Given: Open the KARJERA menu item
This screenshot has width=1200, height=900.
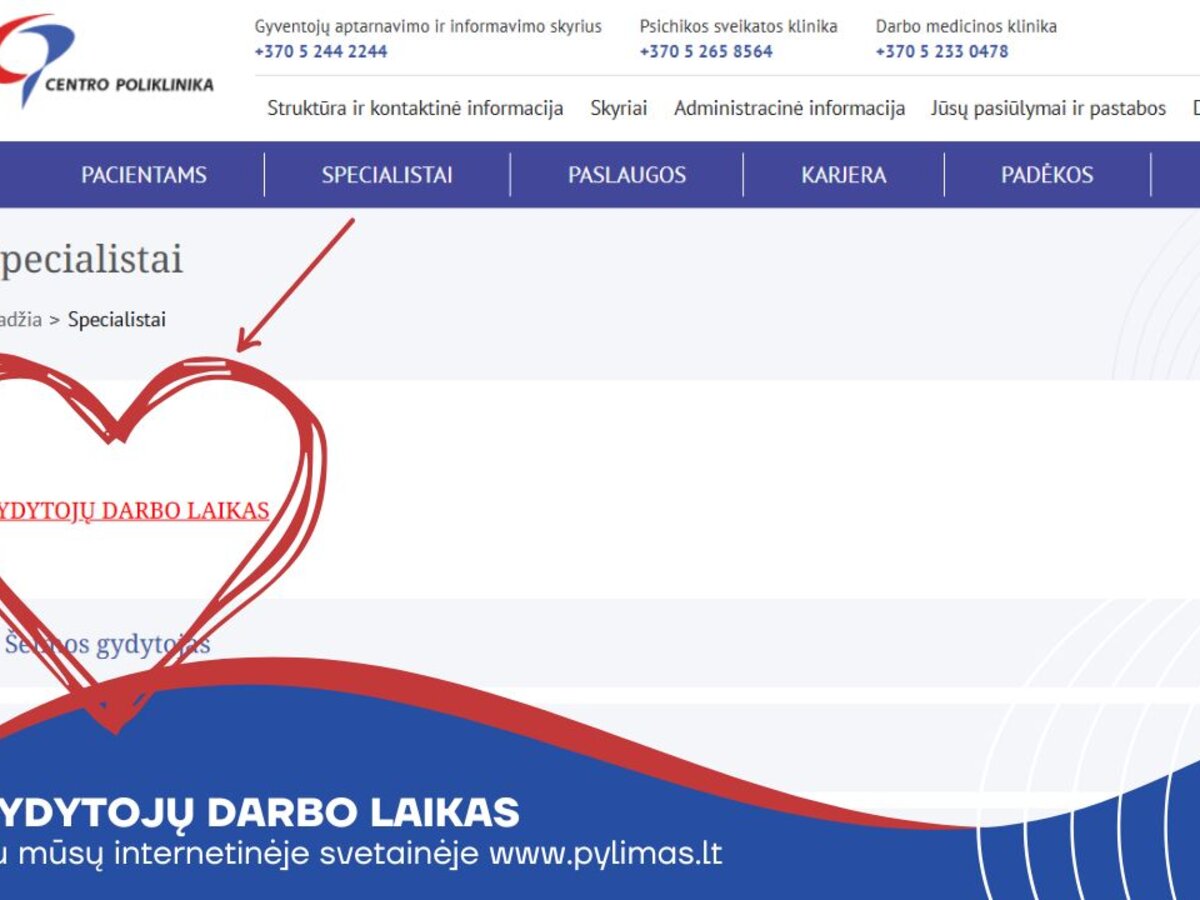Looking at the screenshot, I should [x=844, y=175].
